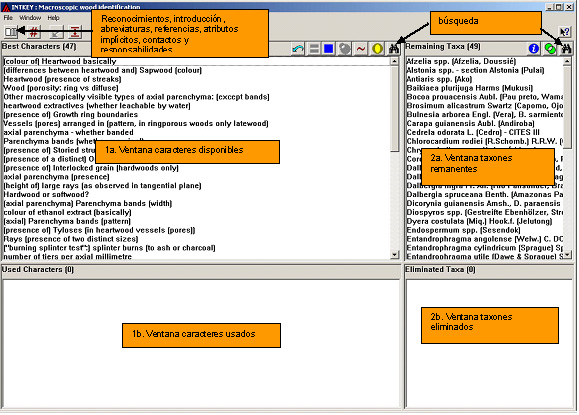579x415 pixels.
Task: Select taxon 'Diospyros spp.'
Action: click(x=485, y=212)
